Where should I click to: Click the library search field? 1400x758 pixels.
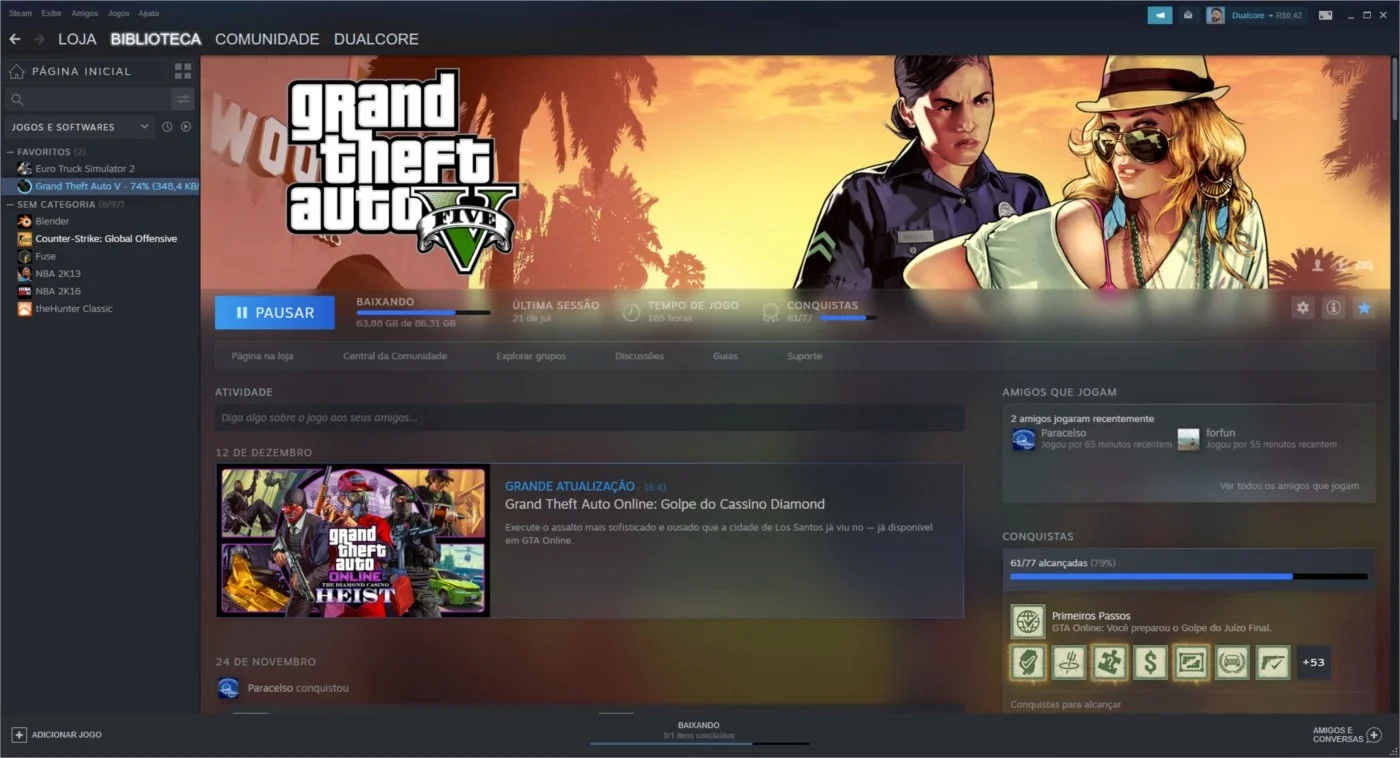(88, 99)
